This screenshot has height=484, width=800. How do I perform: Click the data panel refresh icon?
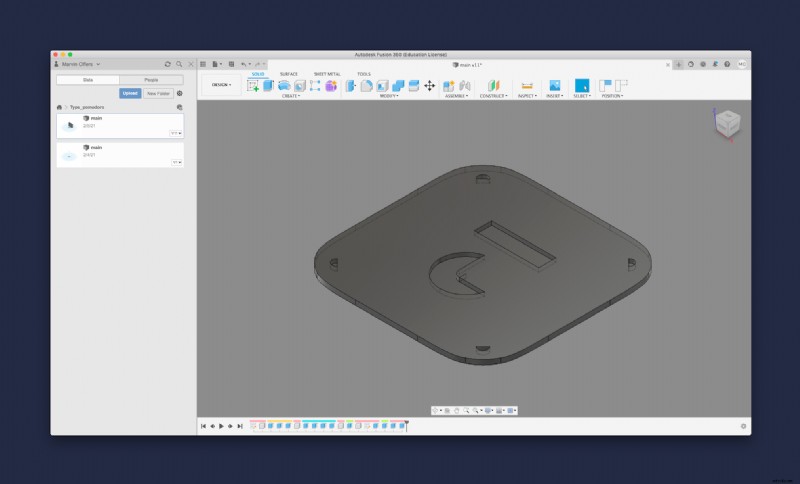[x=168, y=64]
